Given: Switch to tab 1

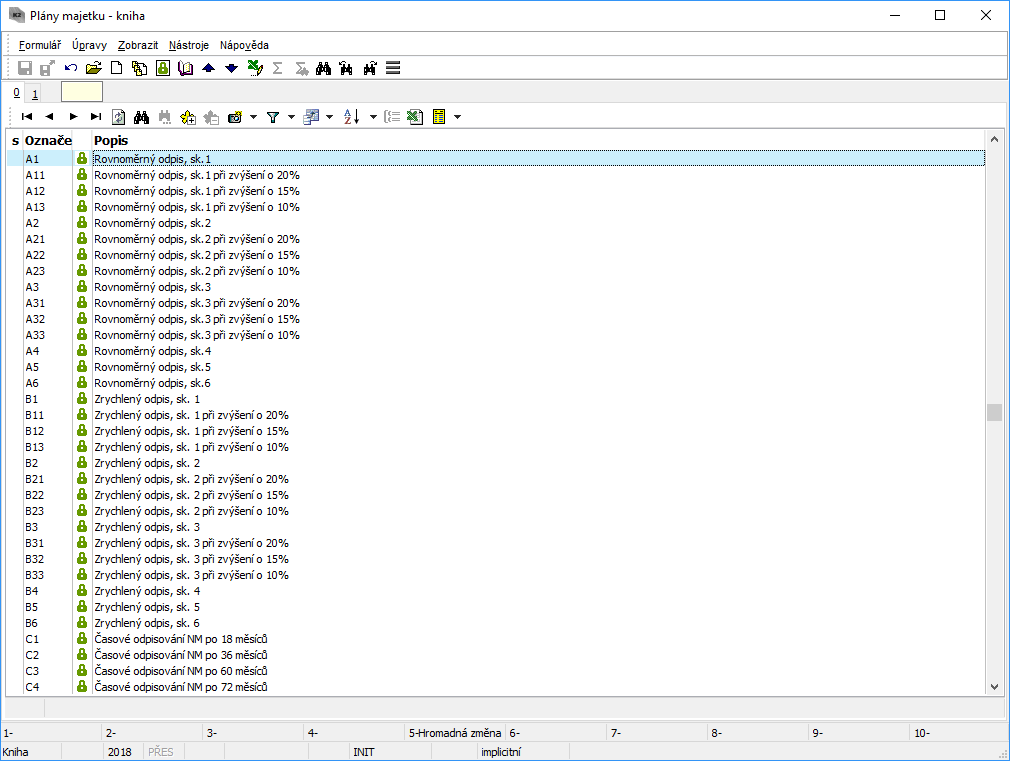Looking at the screenshot, I should (35, 94).
